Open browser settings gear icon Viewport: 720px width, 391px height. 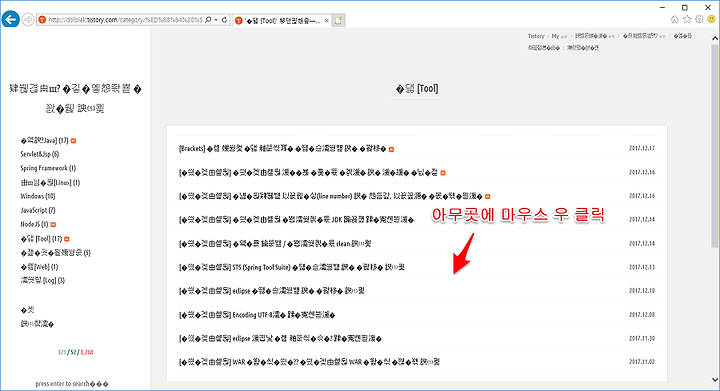tap(699, 19)
